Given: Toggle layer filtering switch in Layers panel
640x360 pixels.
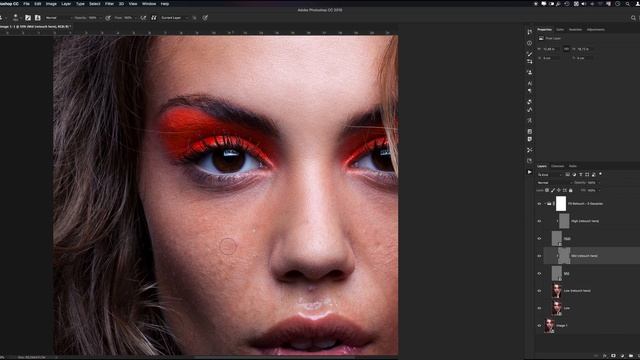Looking at the screenshot, I should (600, 174).
